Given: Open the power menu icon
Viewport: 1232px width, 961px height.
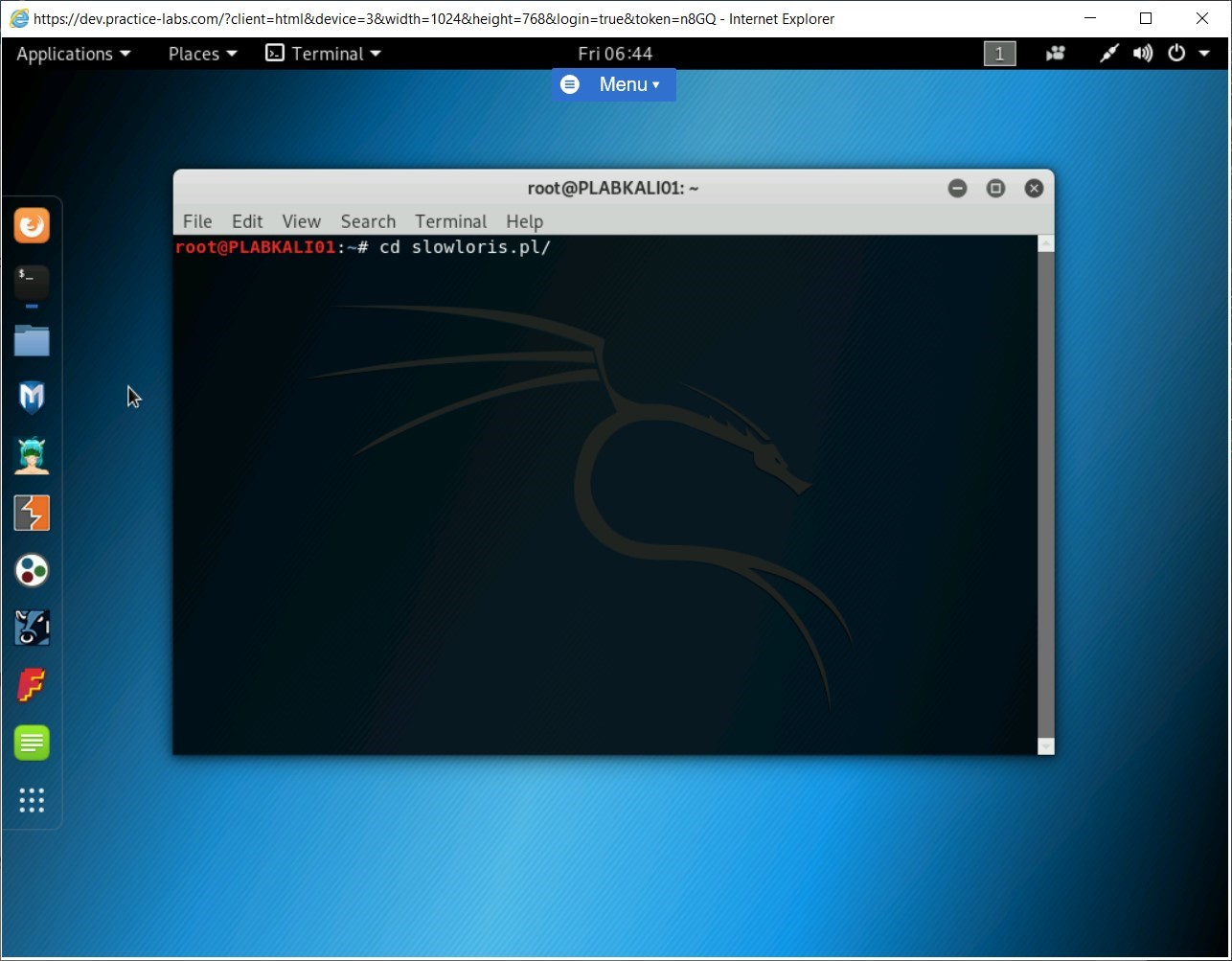Looking at the screenshot, I should [x=1176, y=54].
